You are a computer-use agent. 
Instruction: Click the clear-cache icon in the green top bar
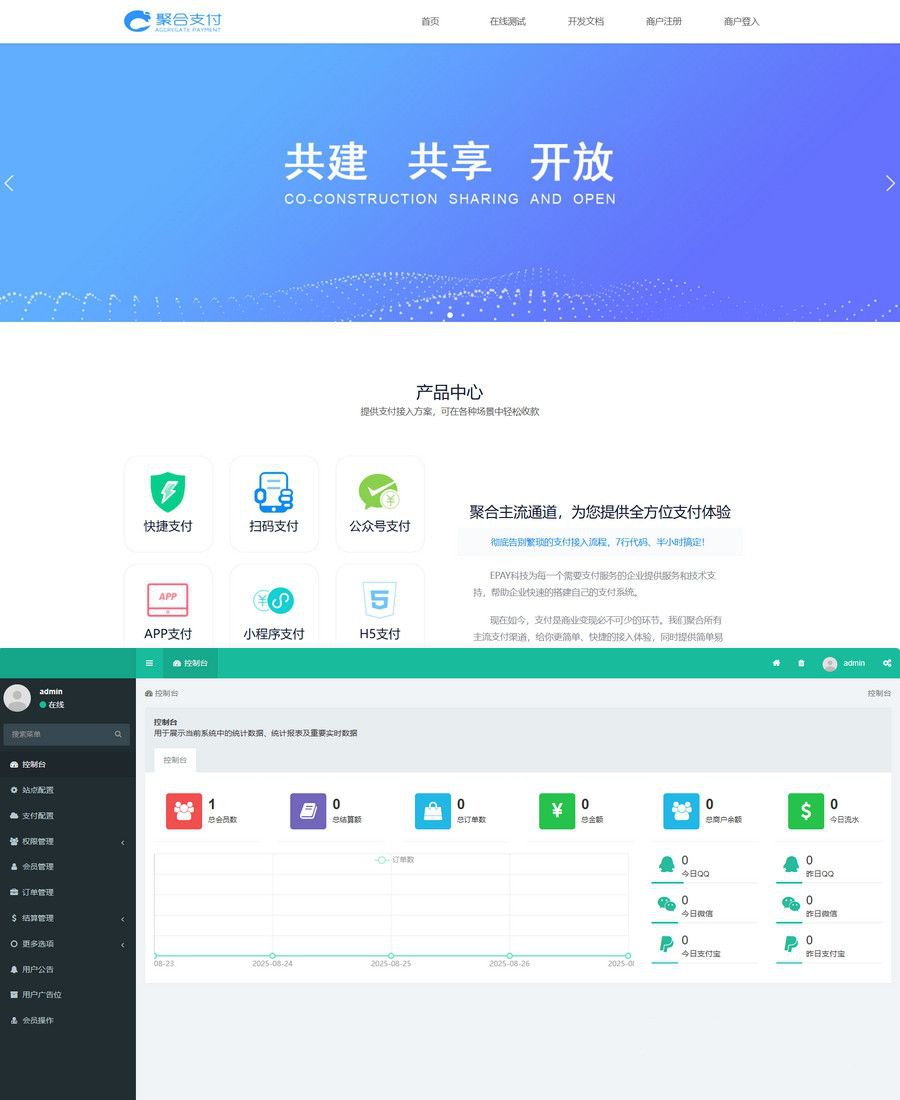(x=802, y=663)
